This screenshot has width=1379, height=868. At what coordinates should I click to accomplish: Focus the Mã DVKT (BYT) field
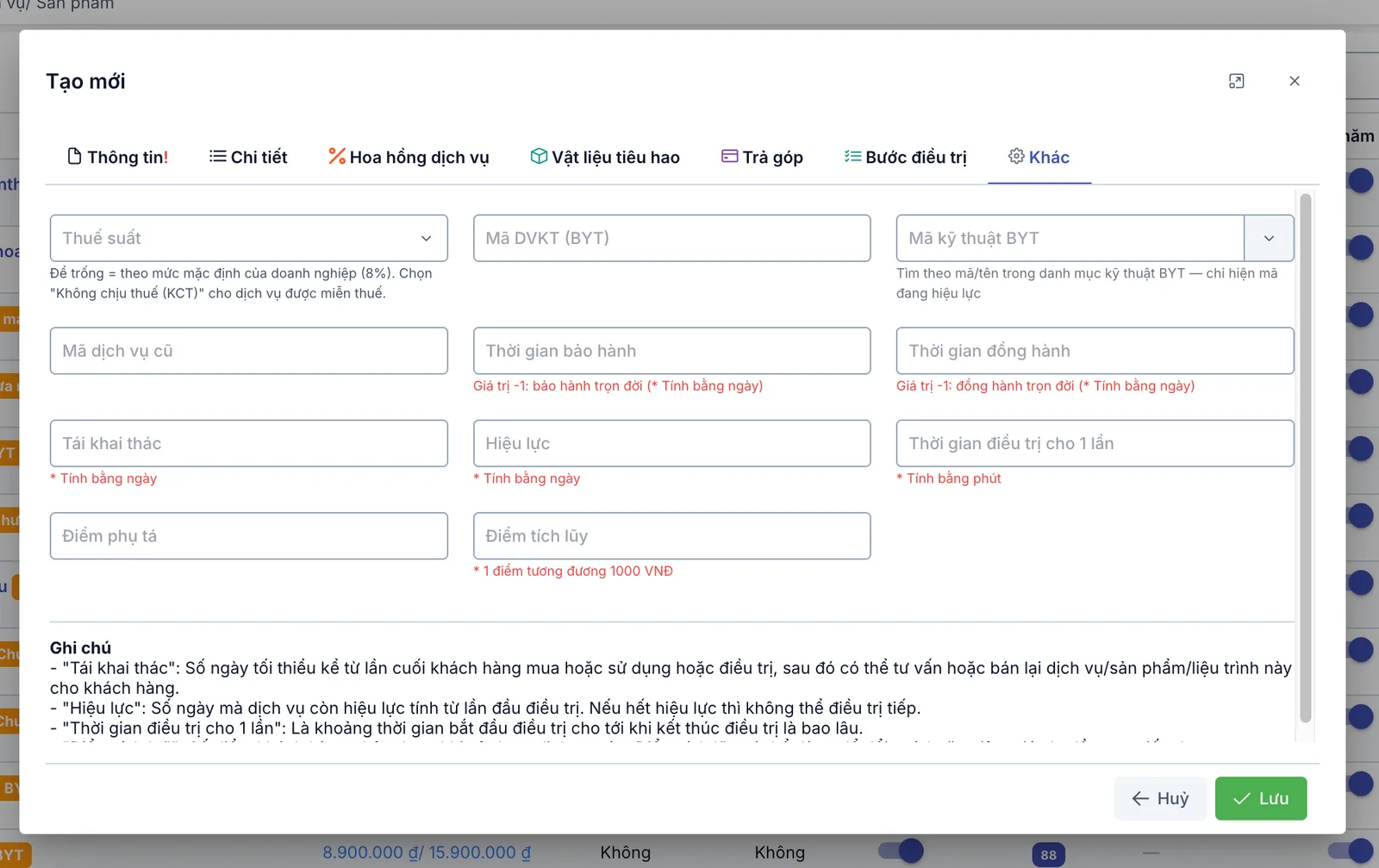click(x=672, y=238)
